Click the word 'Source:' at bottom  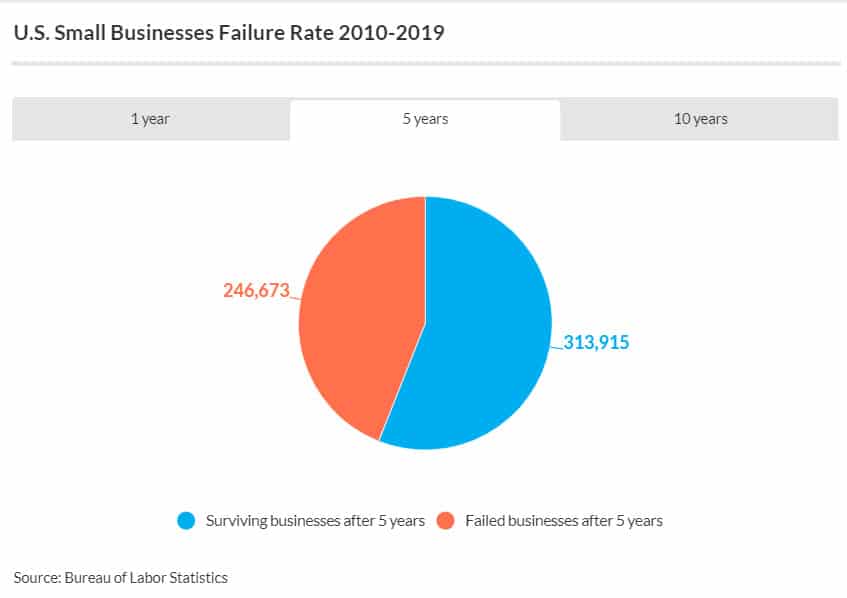37,578
